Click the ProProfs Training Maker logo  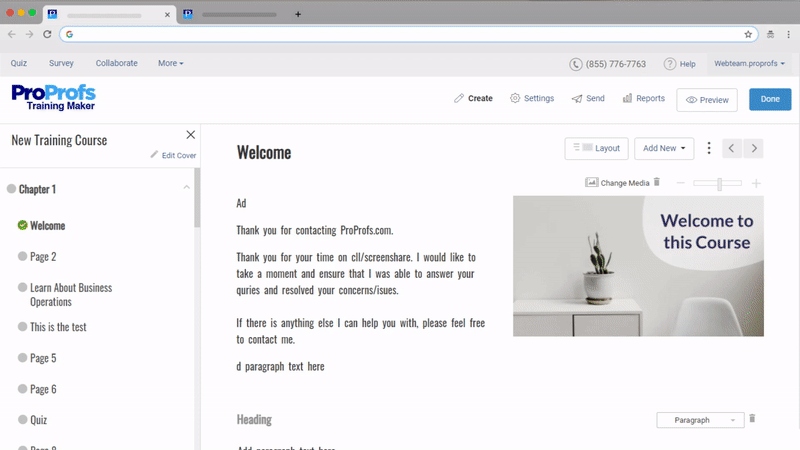[x=54, y=97]
